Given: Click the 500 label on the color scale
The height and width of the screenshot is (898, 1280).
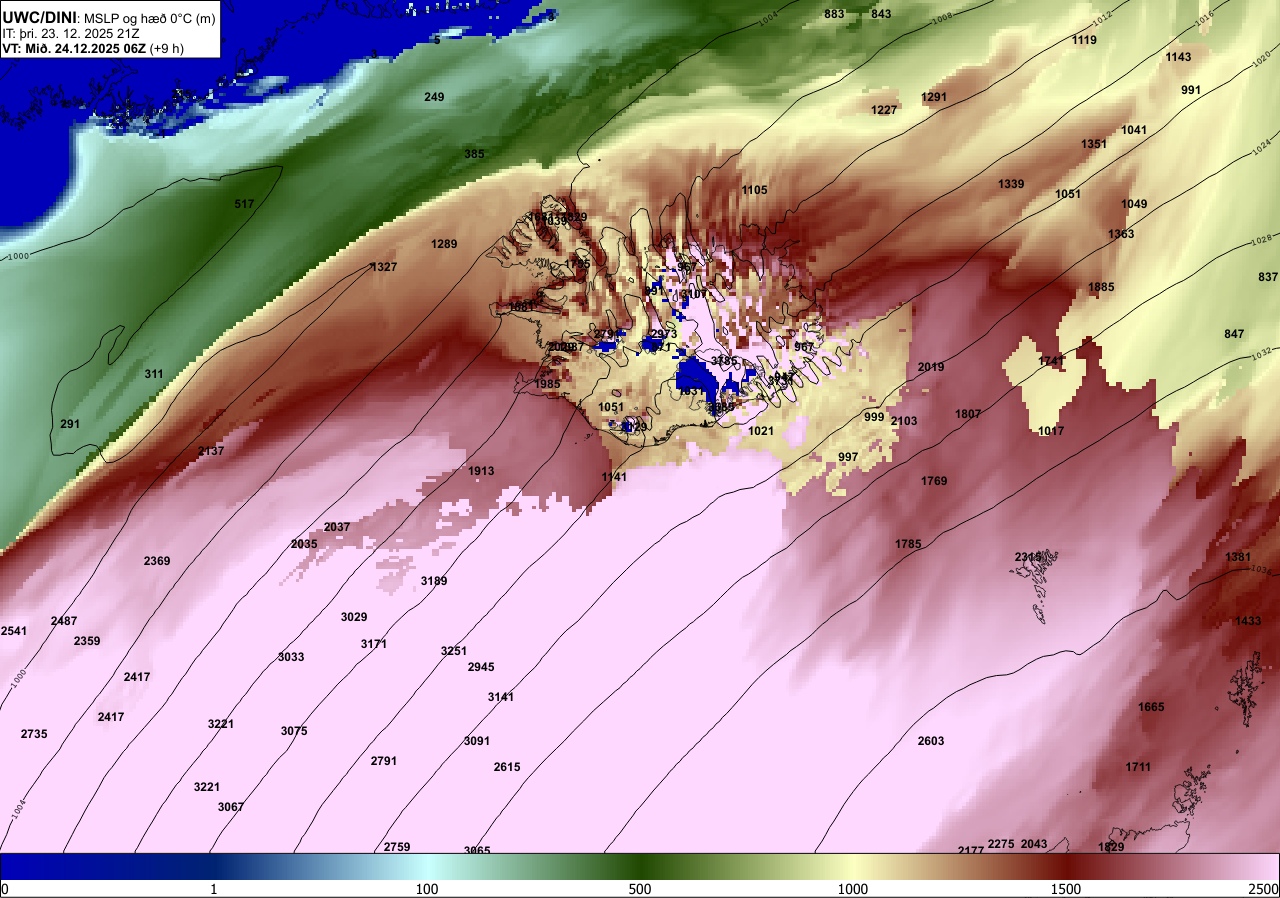Looking at the screenshot, I should coord(640,889).
